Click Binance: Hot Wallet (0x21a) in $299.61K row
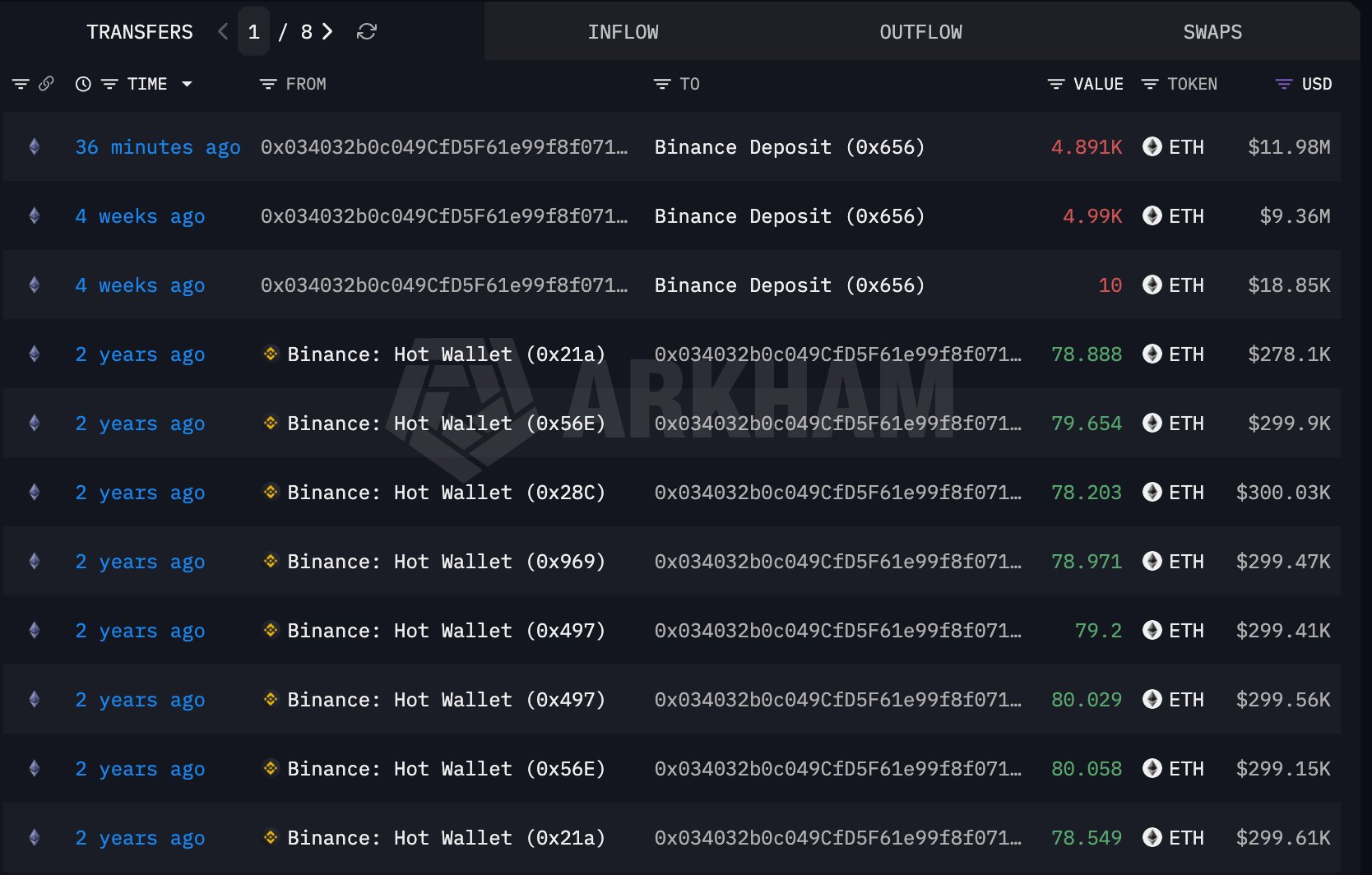This screenshot has height=875, width=1372. point(446,838)
